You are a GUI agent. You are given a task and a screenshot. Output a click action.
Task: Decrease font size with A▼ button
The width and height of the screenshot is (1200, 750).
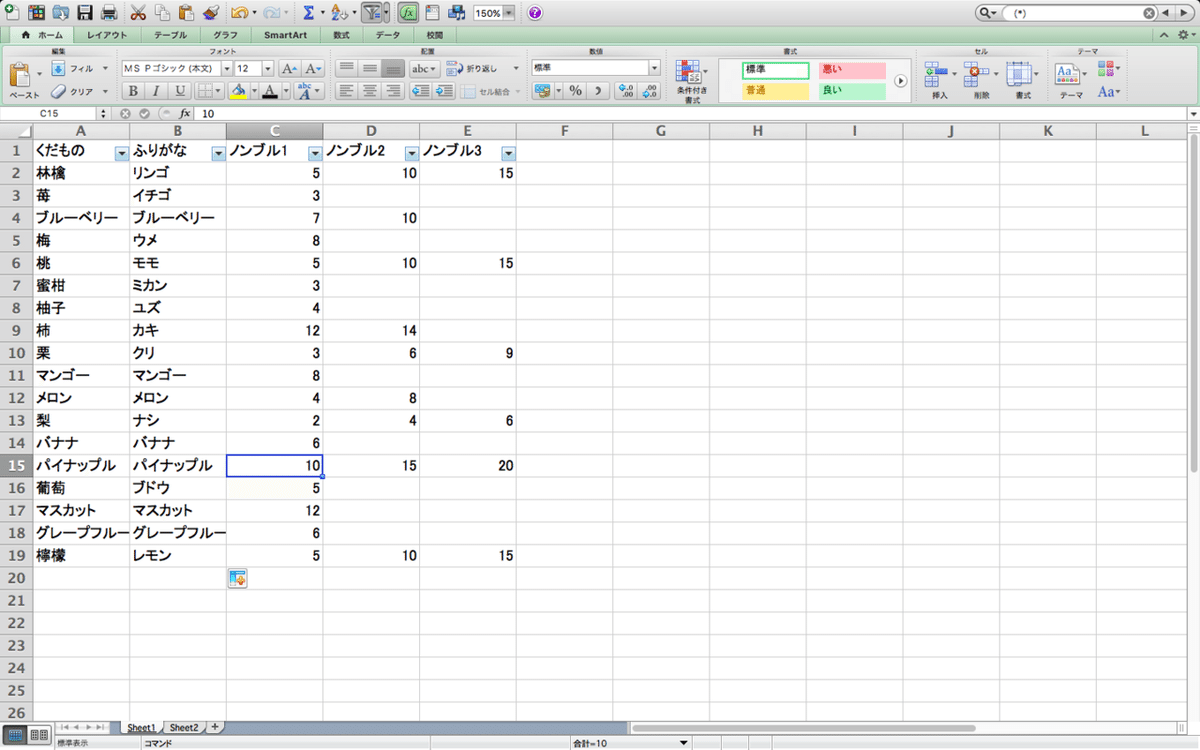[313, 68]
